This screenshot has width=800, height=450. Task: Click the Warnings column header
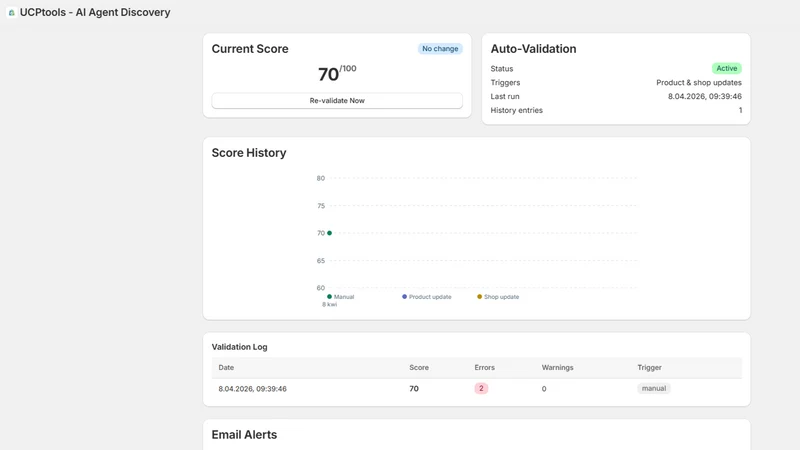[557, 367]
